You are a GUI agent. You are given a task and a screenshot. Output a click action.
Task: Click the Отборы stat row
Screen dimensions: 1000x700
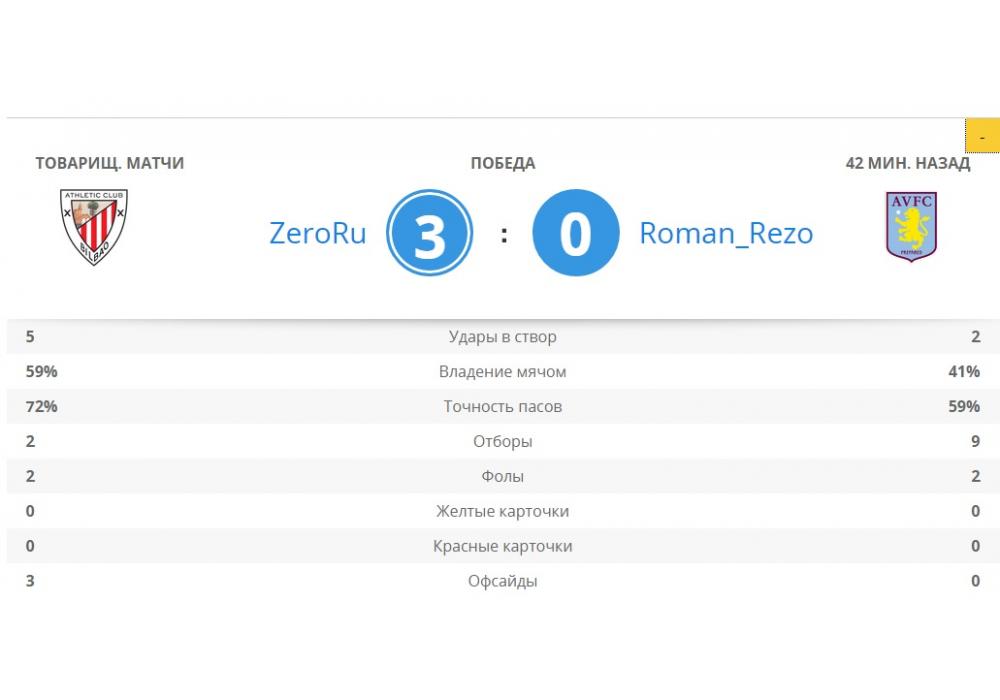502,441
